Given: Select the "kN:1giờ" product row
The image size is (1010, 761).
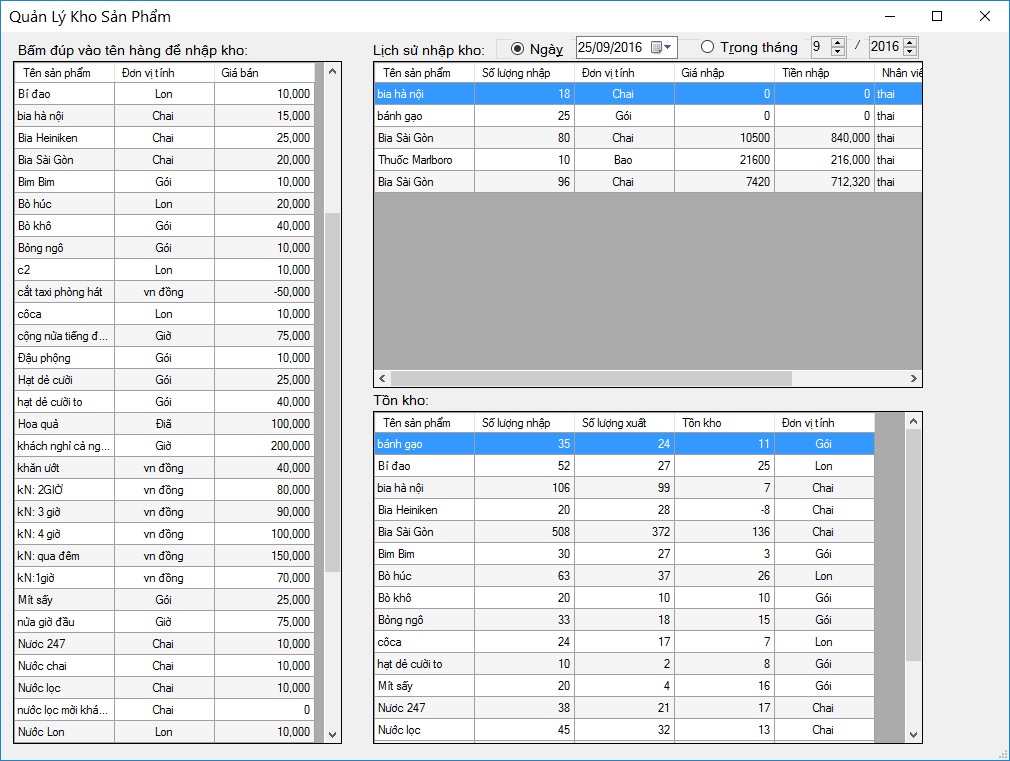Looking at the screenshot, I should pos(164,578).
